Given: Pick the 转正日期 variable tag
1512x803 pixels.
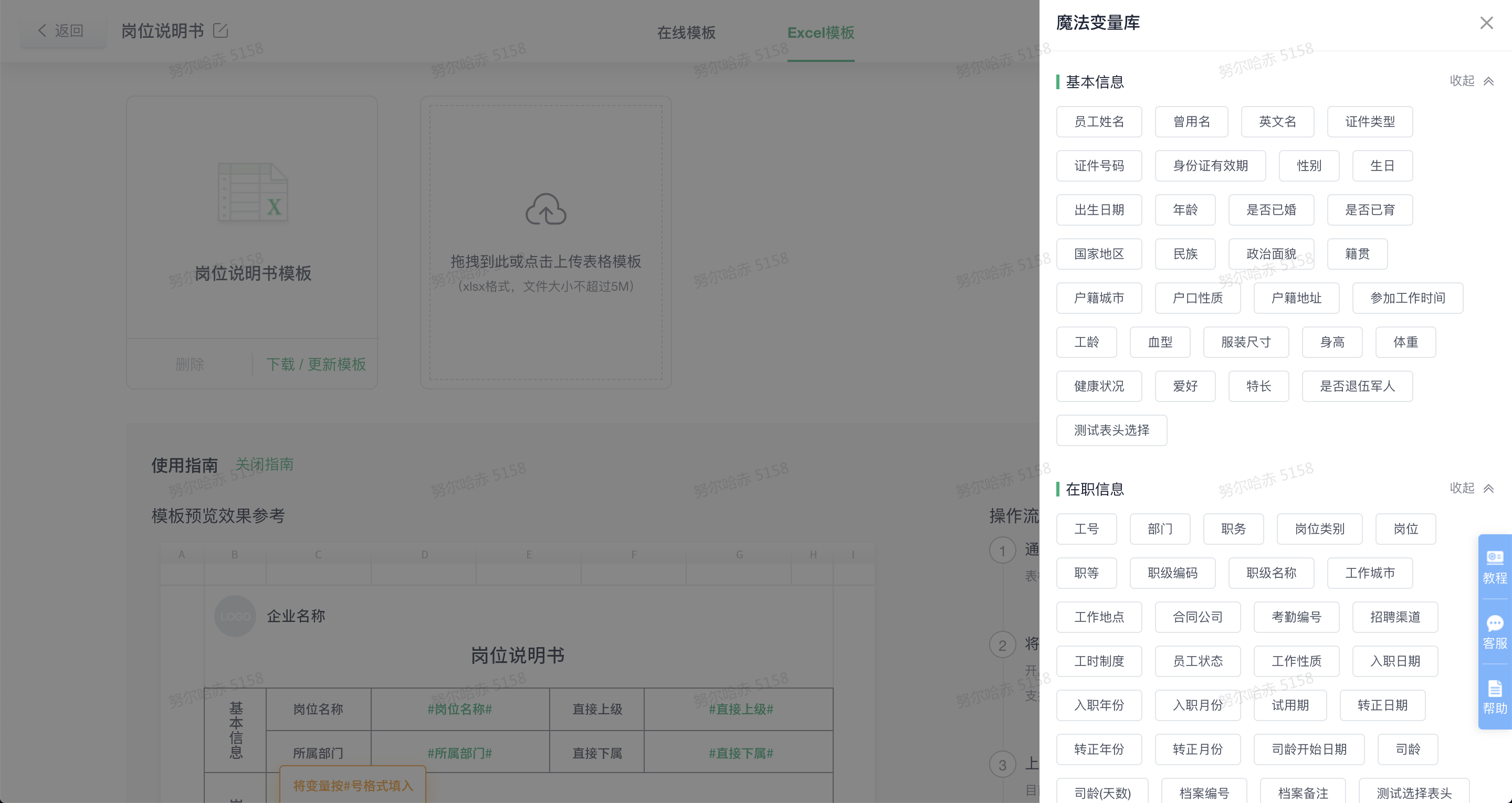Looking at the screenshot, I should click(x=1382, y=705).
